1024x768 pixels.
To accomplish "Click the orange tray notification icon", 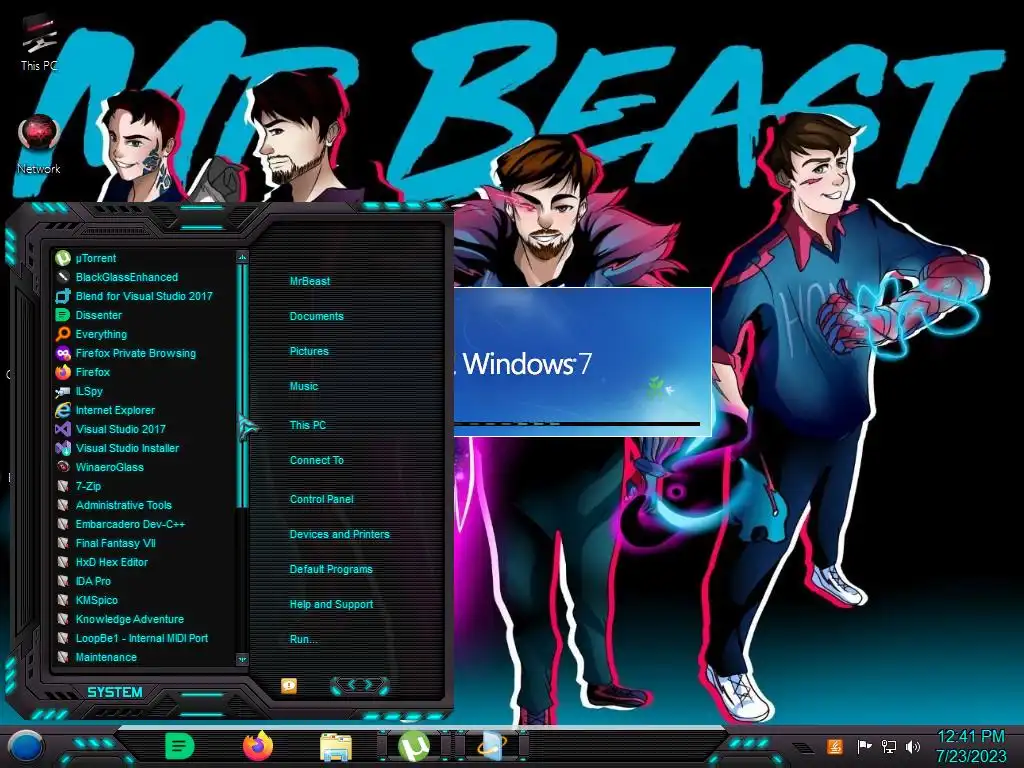I will 835,746.
